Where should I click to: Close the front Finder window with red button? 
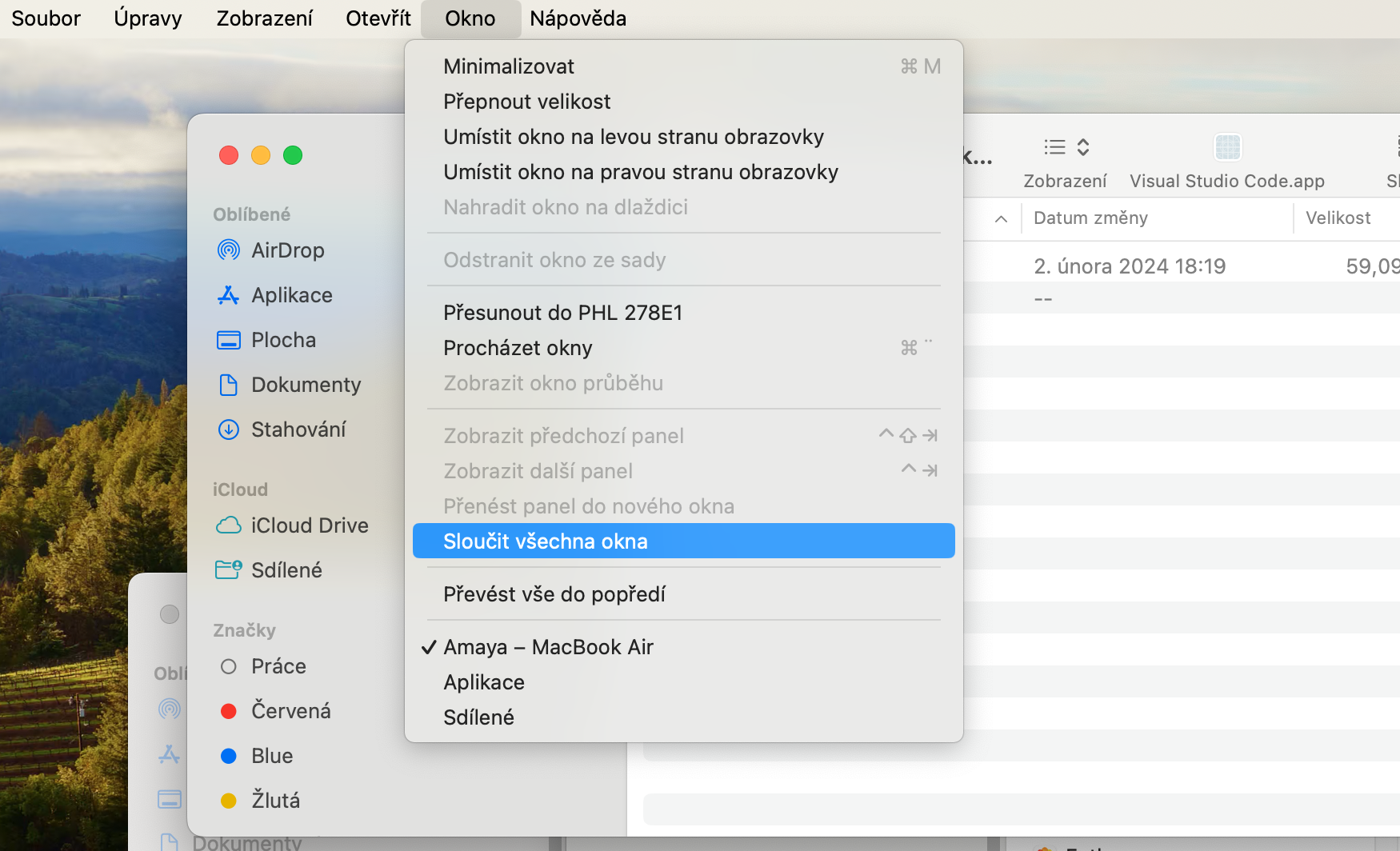[x=229, y=155]
